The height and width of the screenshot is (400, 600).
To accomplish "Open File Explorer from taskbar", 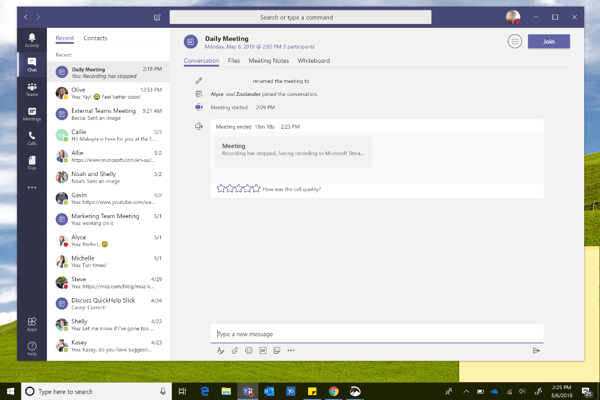I will pos(226,391).
